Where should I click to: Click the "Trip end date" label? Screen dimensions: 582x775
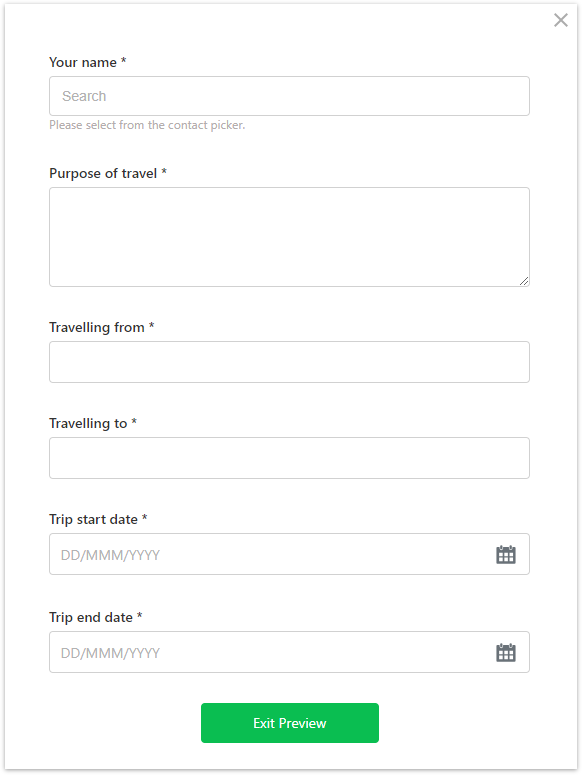tap(91, 617)
